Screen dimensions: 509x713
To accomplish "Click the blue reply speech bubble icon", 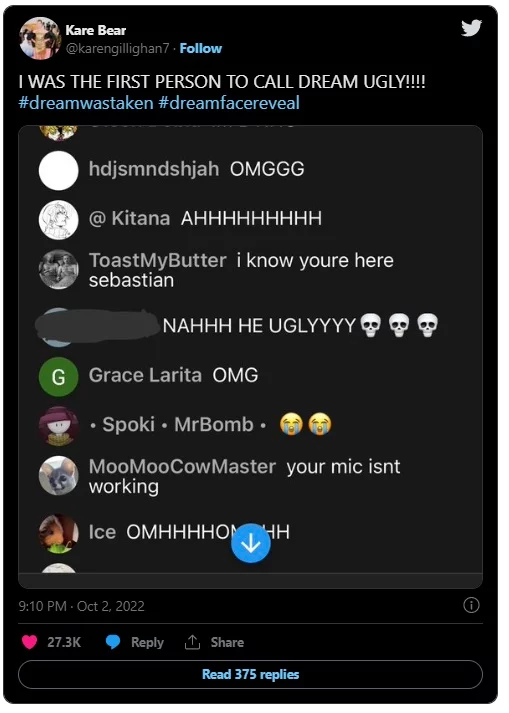I will (113, 642).
